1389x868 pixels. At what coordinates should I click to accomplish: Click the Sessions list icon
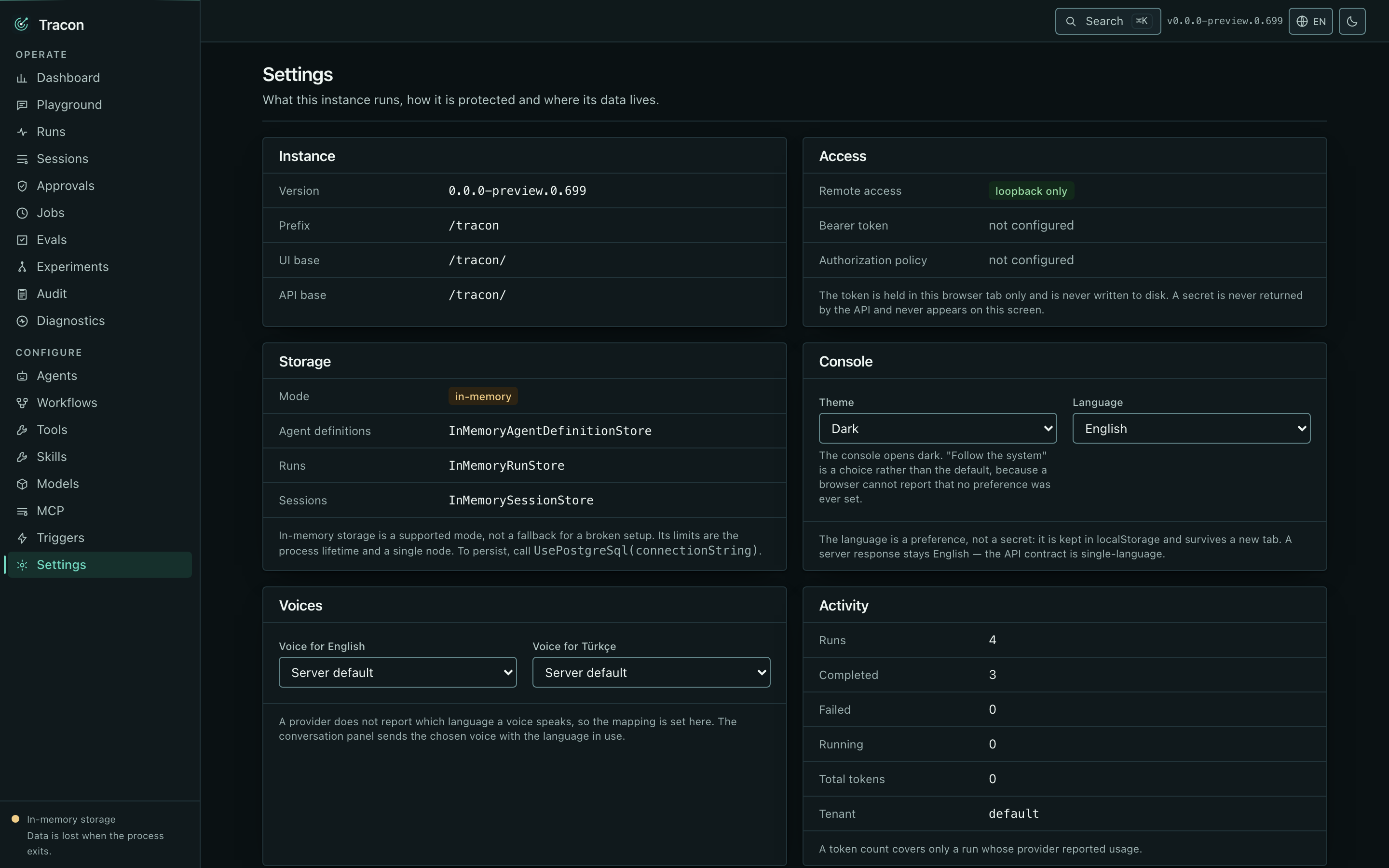(x=22, y=159)
